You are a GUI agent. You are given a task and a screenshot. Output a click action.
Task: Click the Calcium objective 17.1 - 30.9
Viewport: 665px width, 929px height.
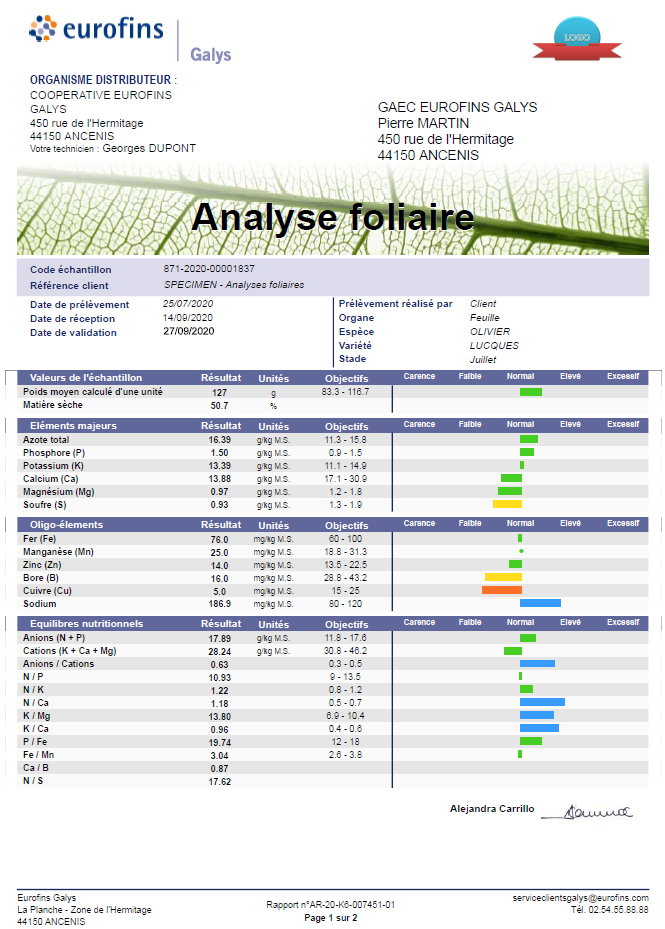346,479
